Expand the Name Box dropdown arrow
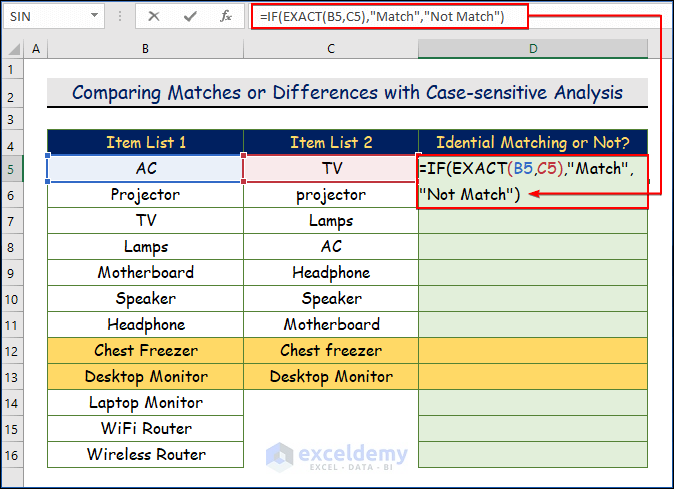This screenshot has width=674, height=489. click(x=95, y=16)
